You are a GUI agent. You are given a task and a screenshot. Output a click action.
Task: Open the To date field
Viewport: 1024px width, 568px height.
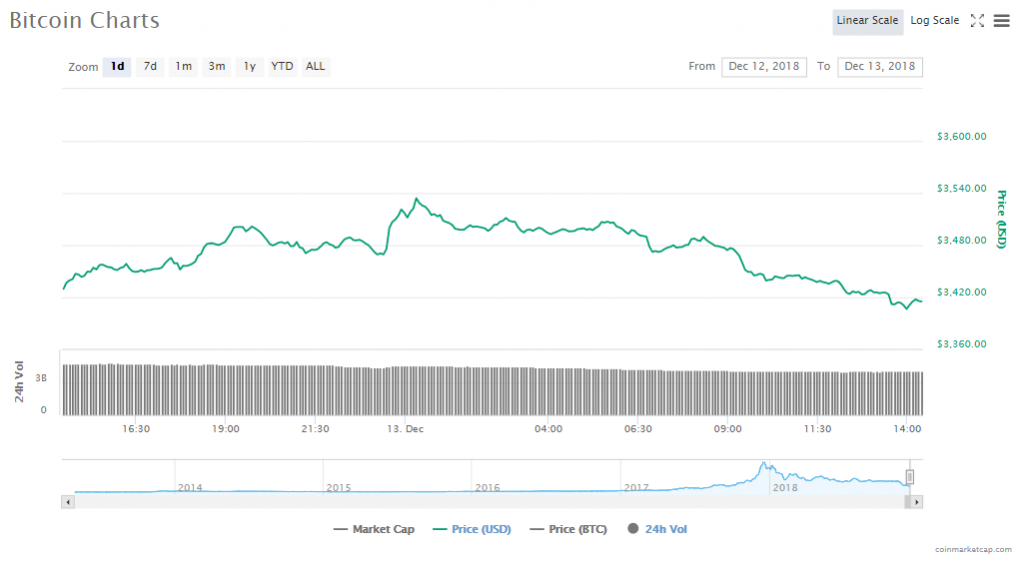[879, 67]
